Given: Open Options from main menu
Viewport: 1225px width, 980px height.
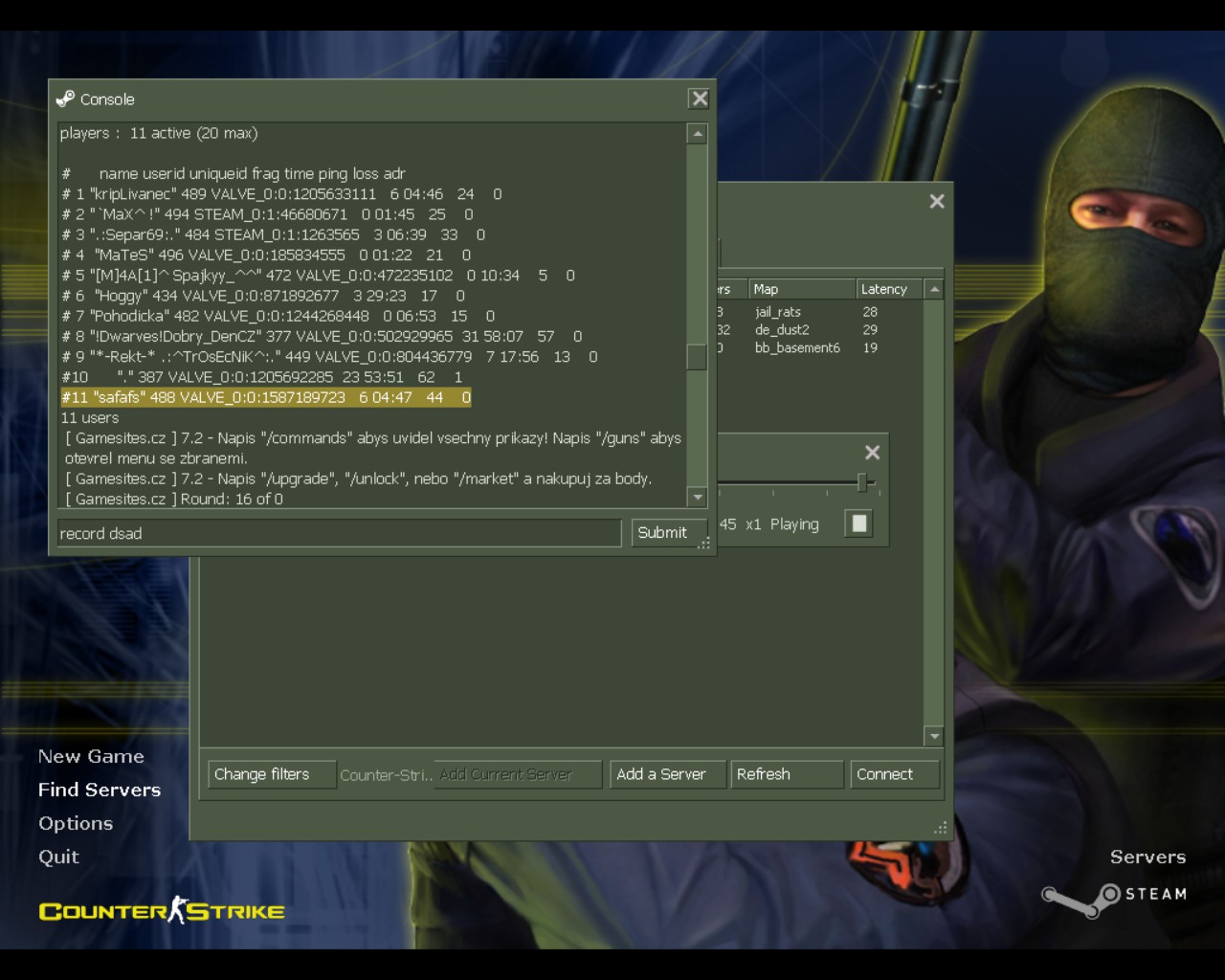Looking at the screenshot, I should [76, 823].
